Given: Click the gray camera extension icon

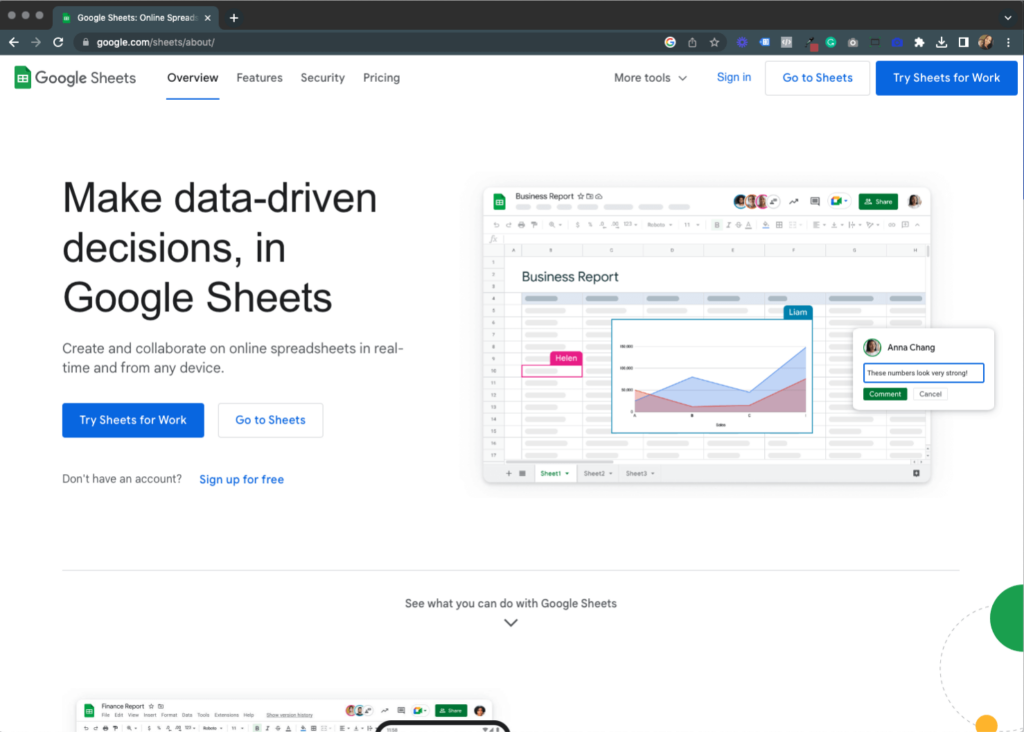Looking at the screenshot, I should [x=853, y=42].
